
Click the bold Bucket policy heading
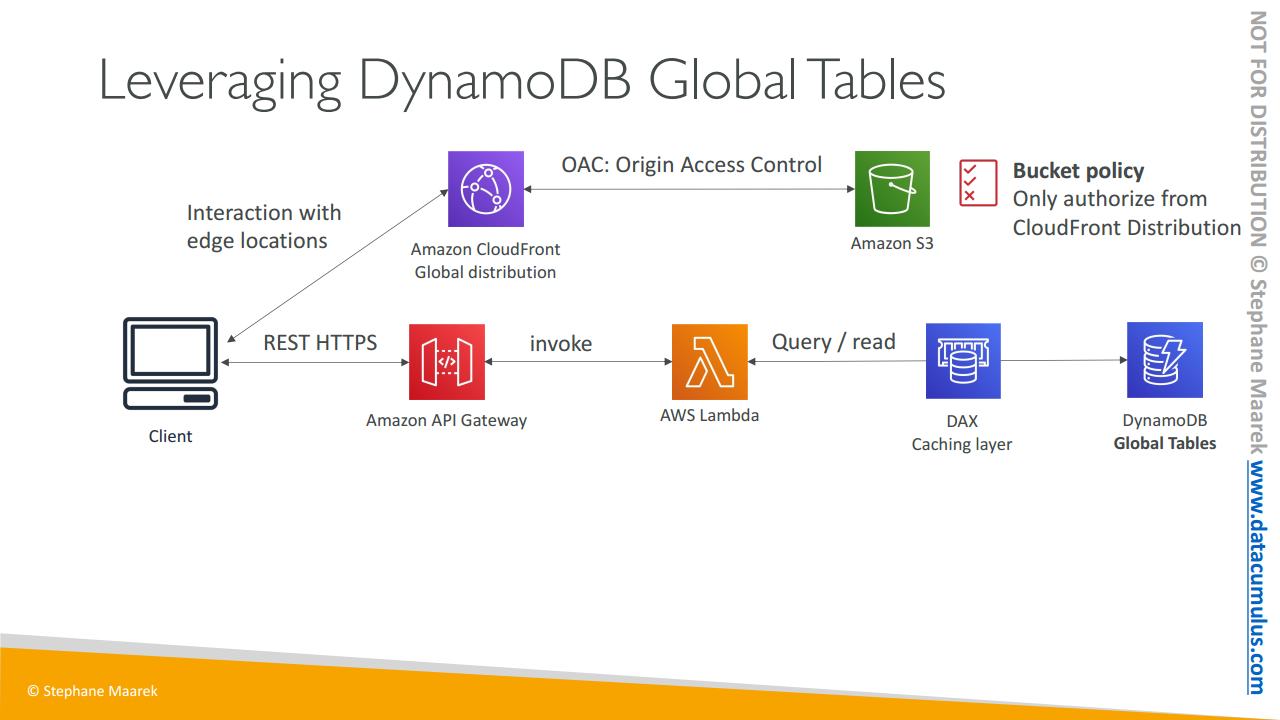click(1078, 171)
